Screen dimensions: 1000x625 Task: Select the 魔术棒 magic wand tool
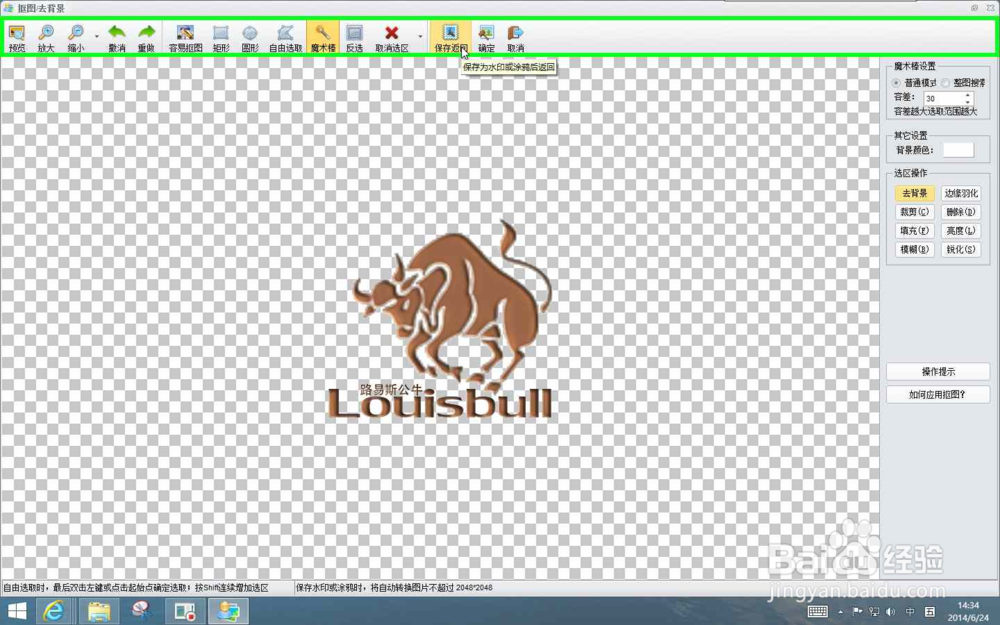323,38
